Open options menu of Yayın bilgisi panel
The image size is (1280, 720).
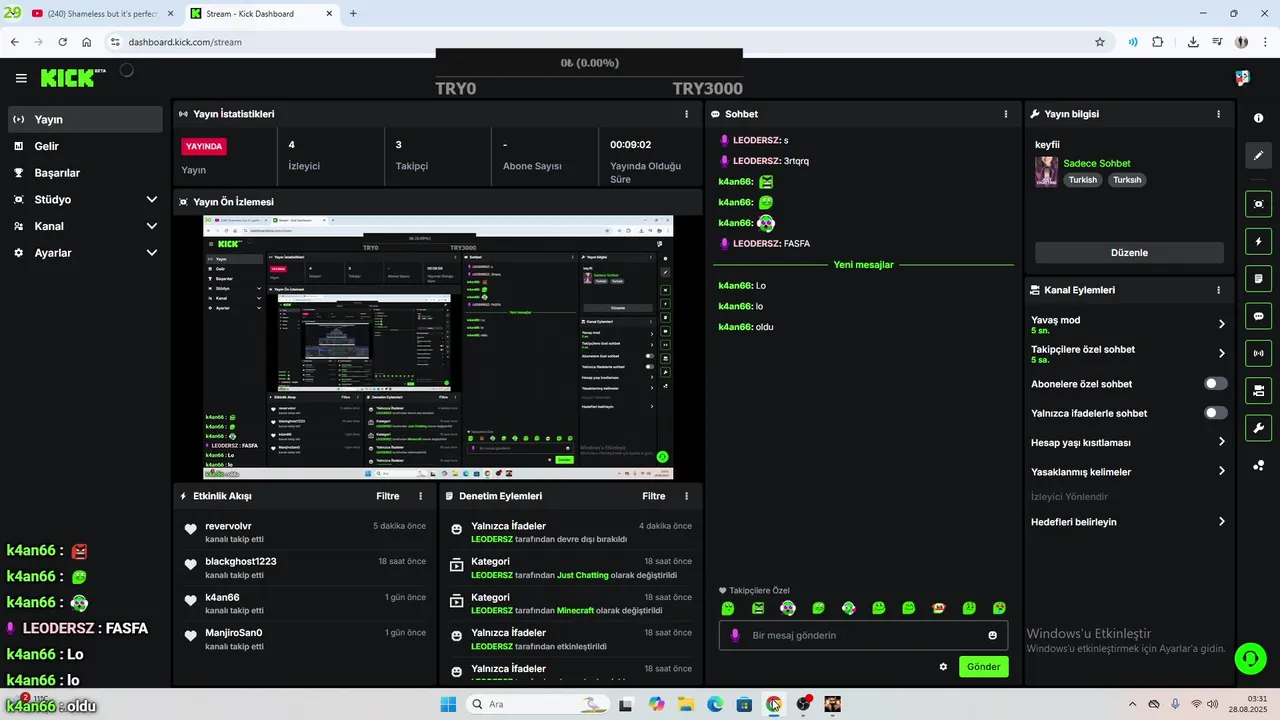[1218, 114]
